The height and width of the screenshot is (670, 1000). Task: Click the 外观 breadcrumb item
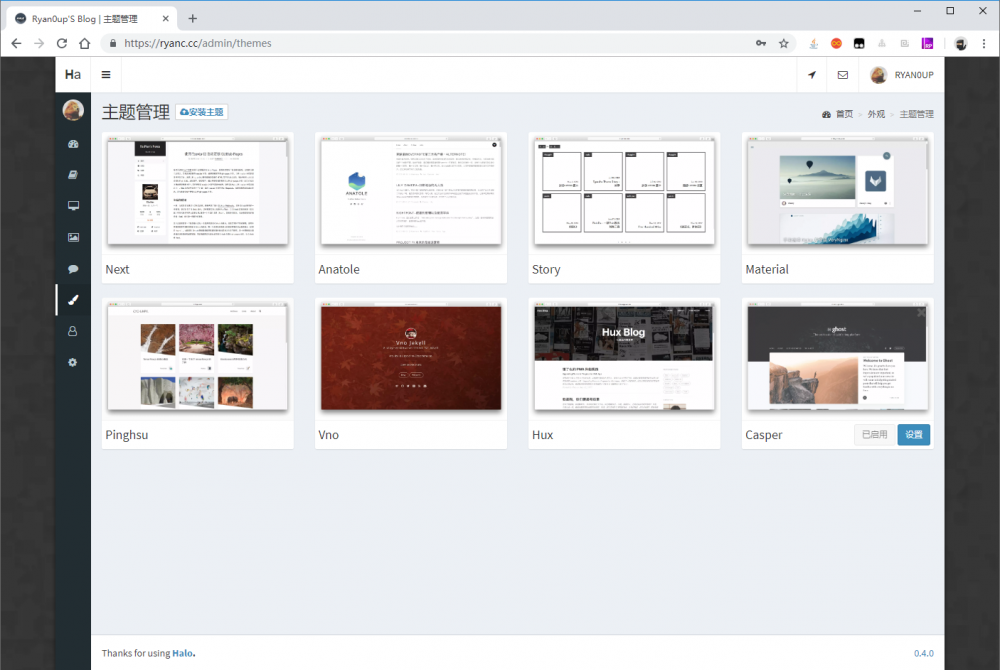coord(876,114)
